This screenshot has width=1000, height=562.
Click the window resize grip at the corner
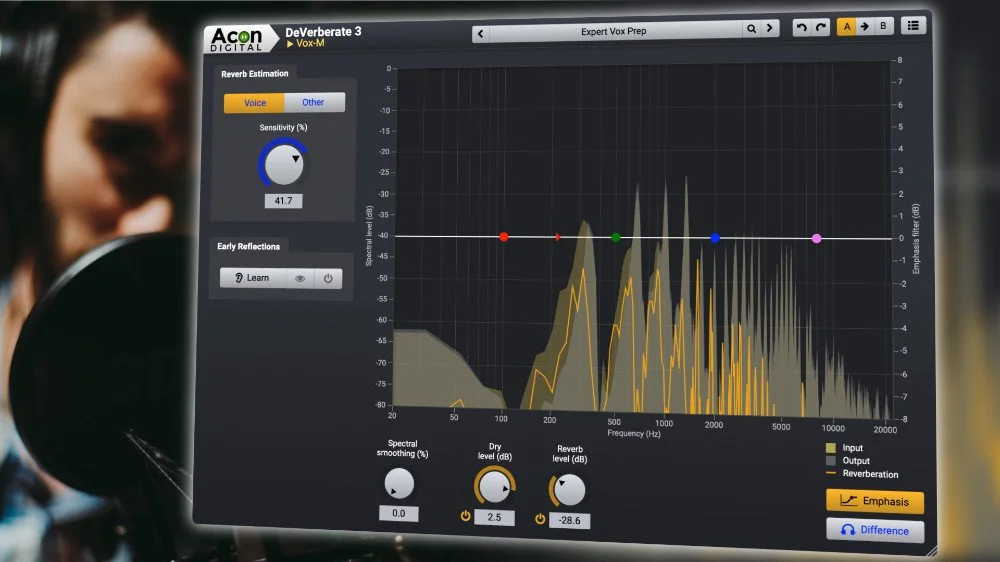(932, 551)
